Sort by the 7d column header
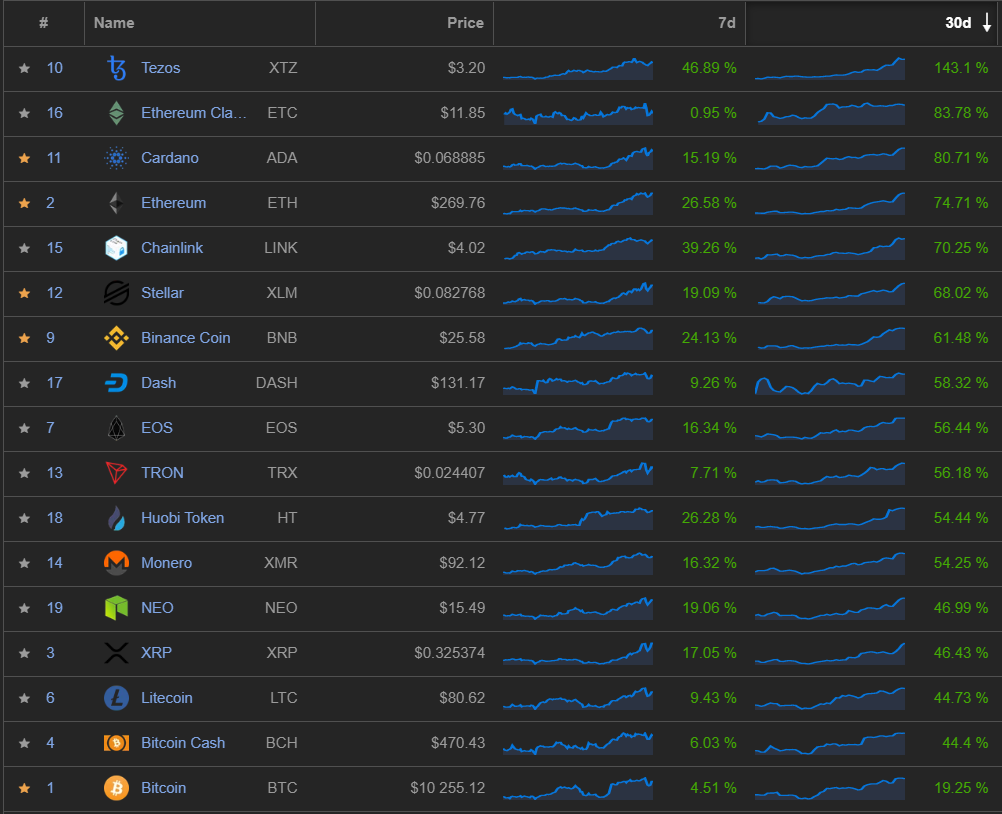Viewport: 1002px width, 814px height. [x=620, y=23]
